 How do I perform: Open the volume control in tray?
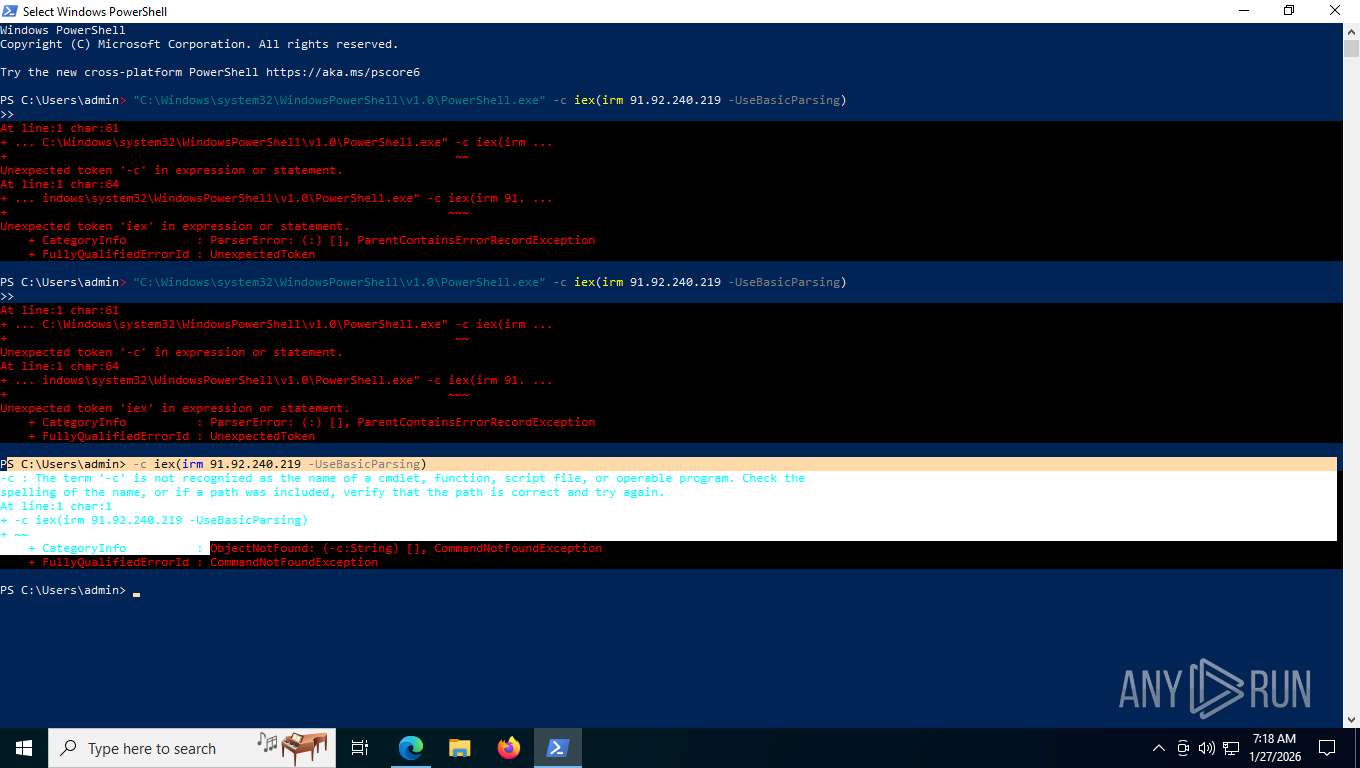(1207, 748)
